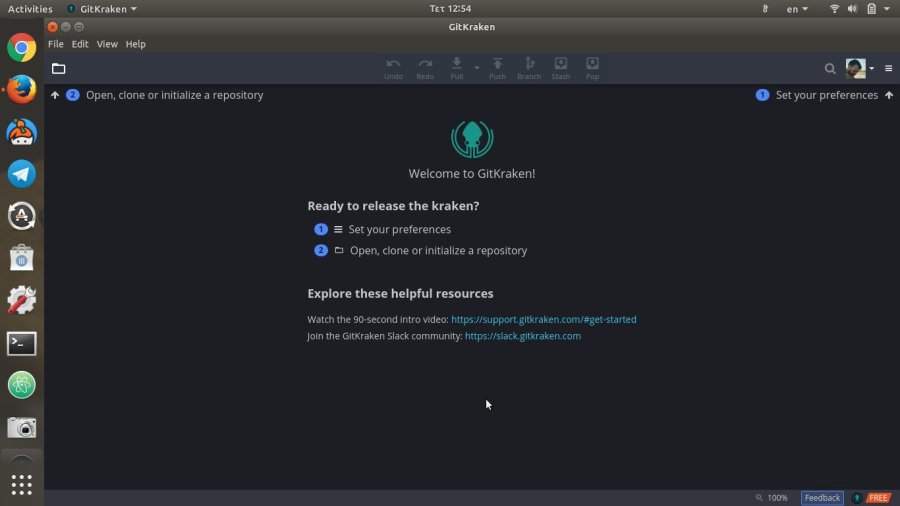Click top banner 'Open, clone or initialize a repository'
This screenshot has height=506, width=900.
(174, 95)
